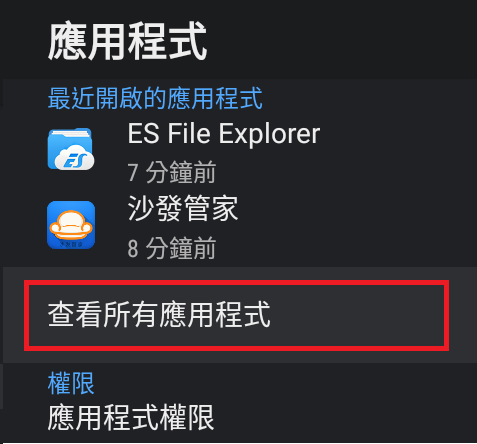Click the 應用程式 page title
The height and width of the screenshot is (444, 477).
click(128, 41)
